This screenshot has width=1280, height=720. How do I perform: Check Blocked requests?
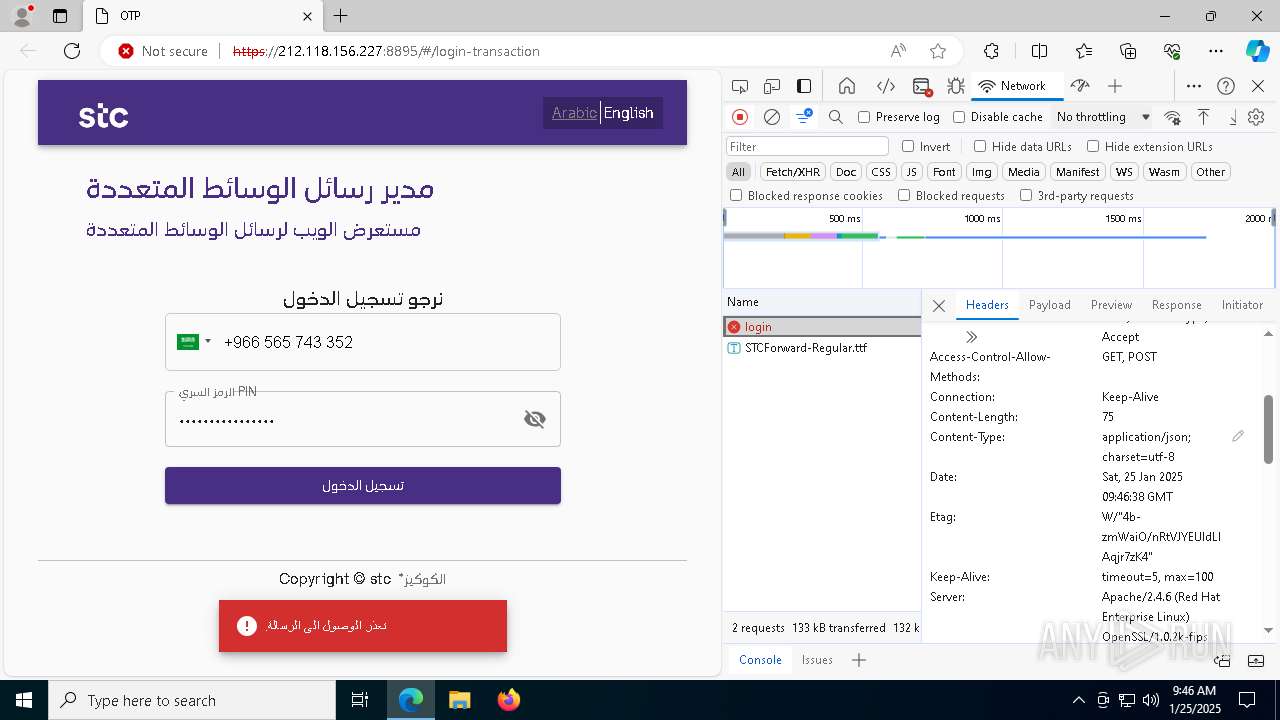click(904, 196)
